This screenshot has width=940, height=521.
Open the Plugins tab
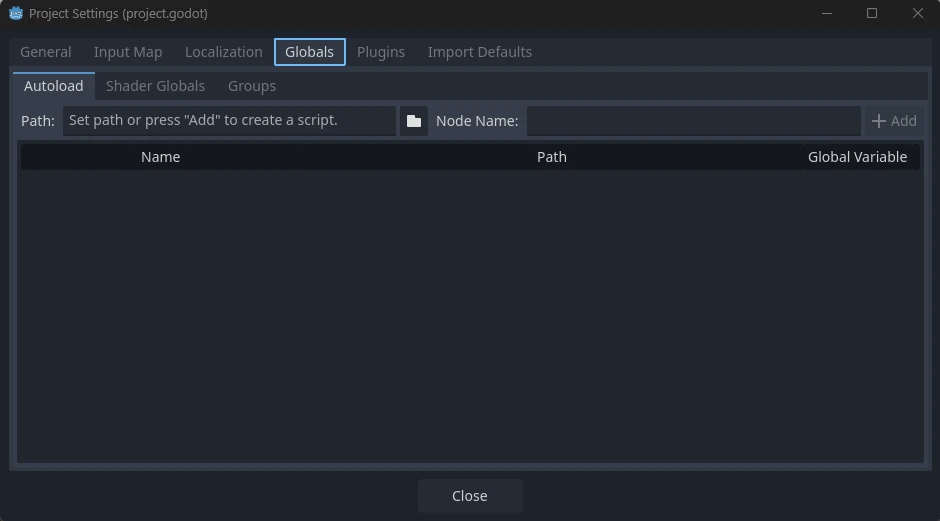[381, 52]
